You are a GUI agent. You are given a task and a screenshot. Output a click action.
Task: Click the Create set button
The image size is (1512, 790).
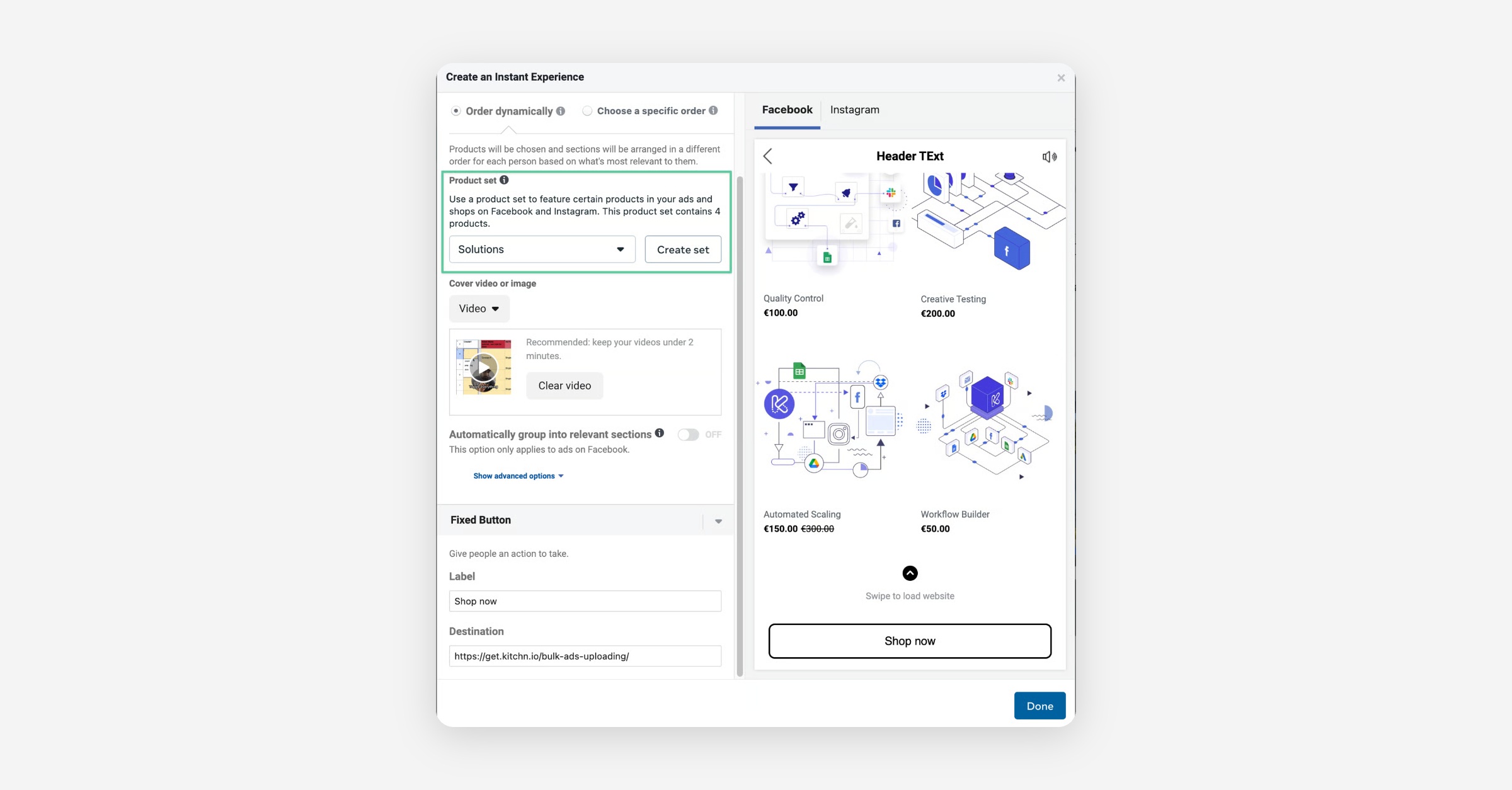[x=683, y=249]
